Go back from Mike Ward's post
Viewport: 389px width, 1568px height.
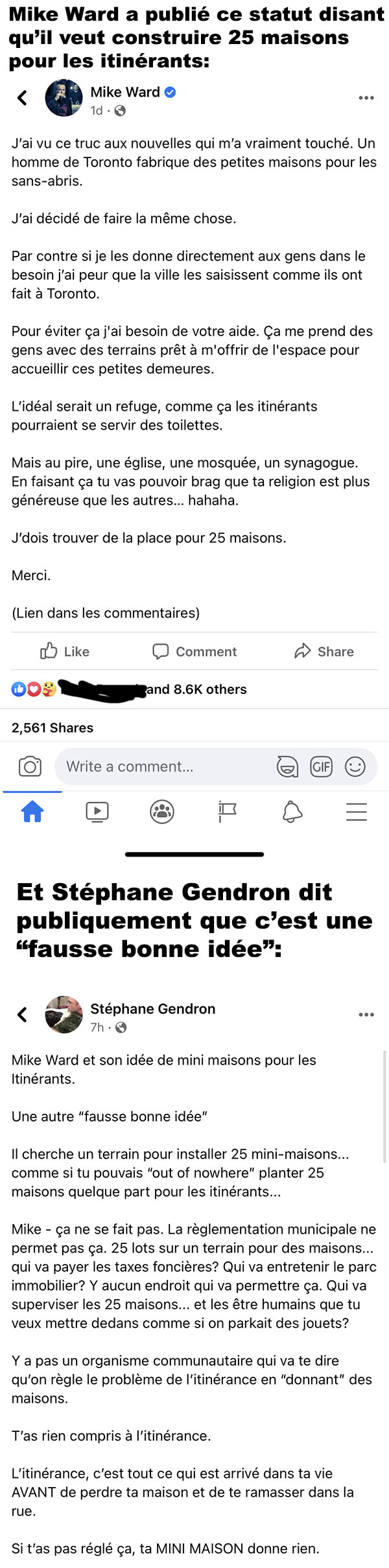click(22, 98)
